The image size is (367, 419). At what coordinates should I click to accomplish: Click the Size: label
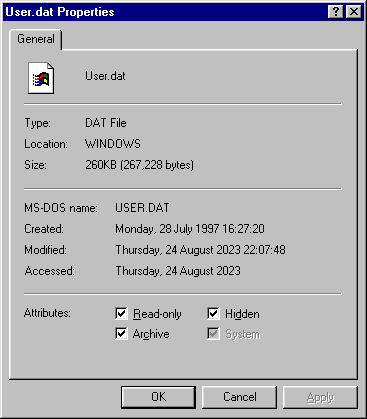pyautogui.click(x=35, y=165)
